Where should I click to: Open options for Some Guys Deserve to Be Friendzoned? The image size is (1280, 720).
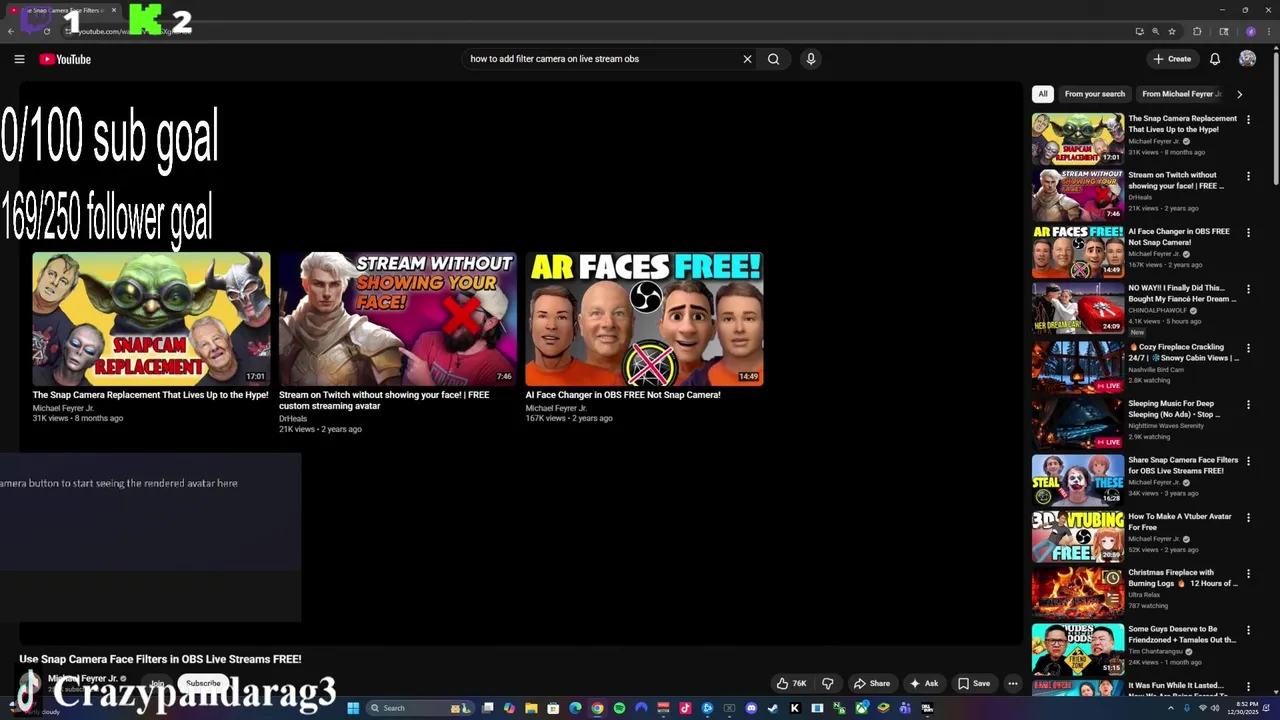1248,630
